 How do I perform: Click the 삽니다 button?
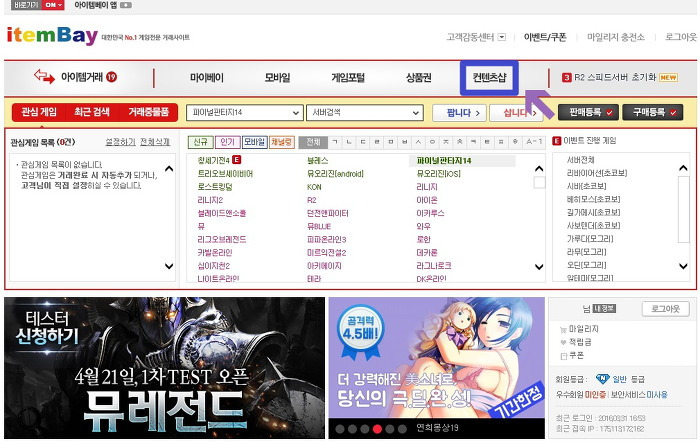(516, 113)
